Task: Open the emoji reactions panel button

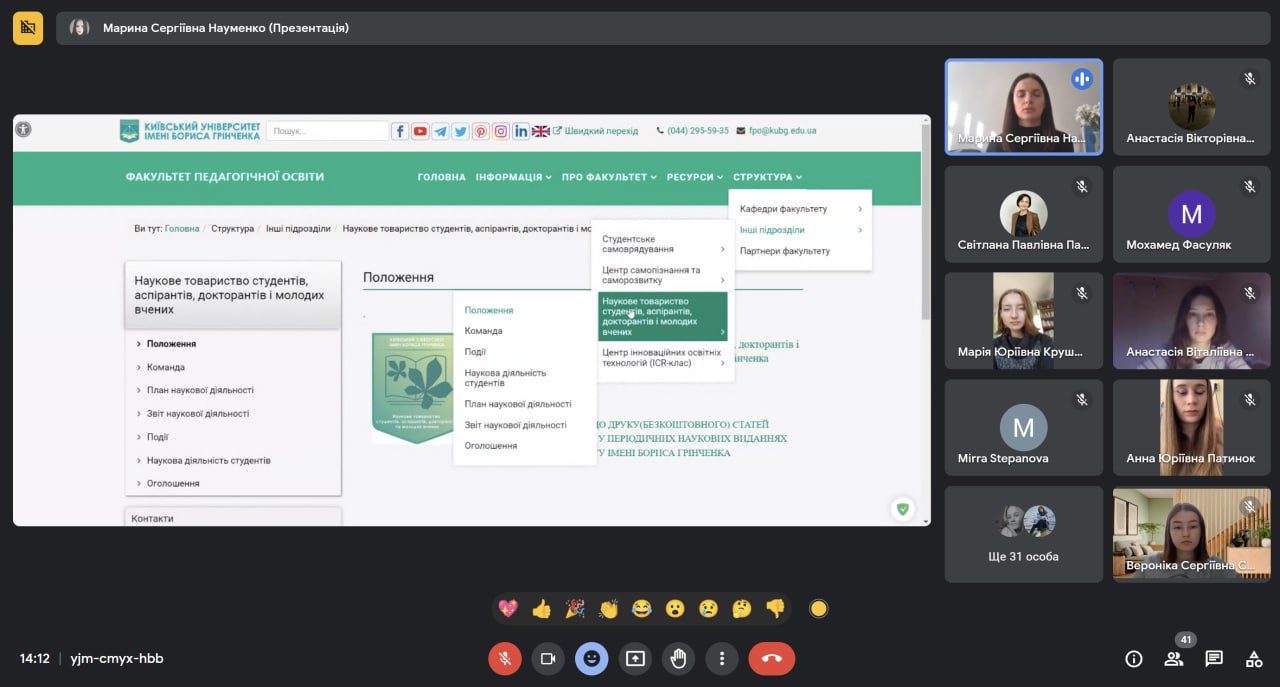Action: (x=591, y=658)
